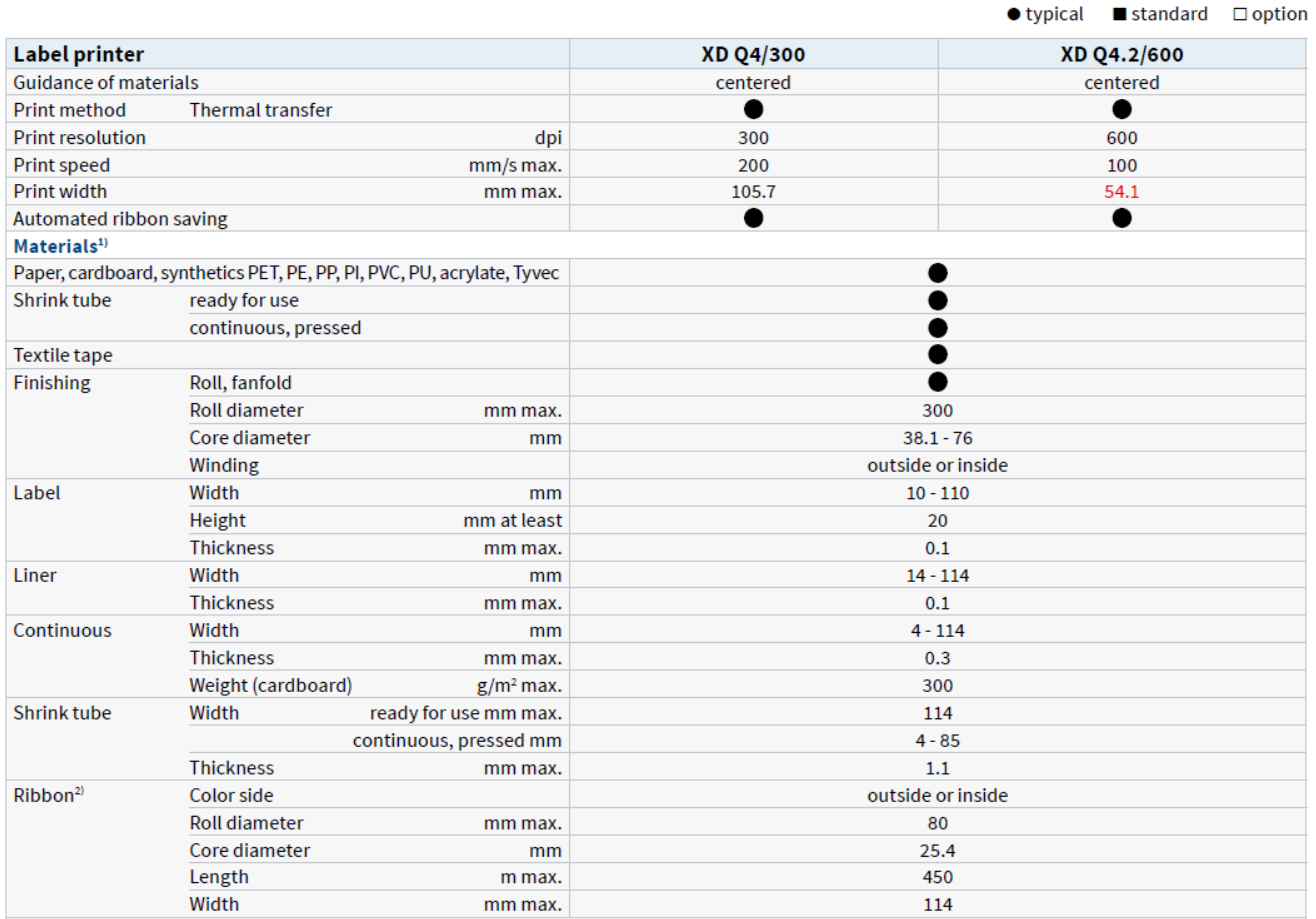
Task: Click shrink tube thickness value 1.1
Action: click(937, 768)
